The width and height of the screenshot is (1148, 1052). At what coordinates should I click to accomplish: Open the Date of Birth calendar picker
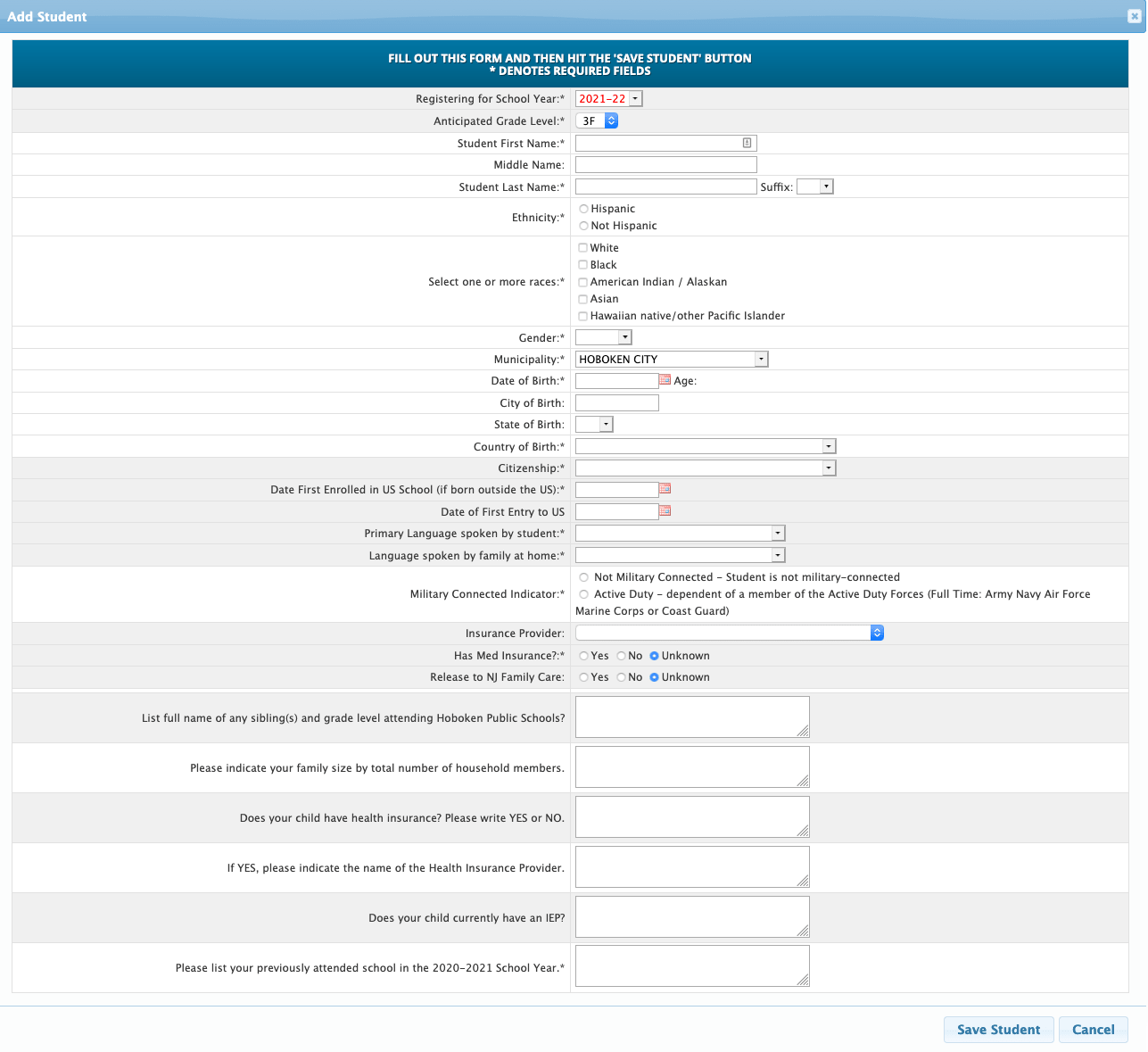[665, 380]
